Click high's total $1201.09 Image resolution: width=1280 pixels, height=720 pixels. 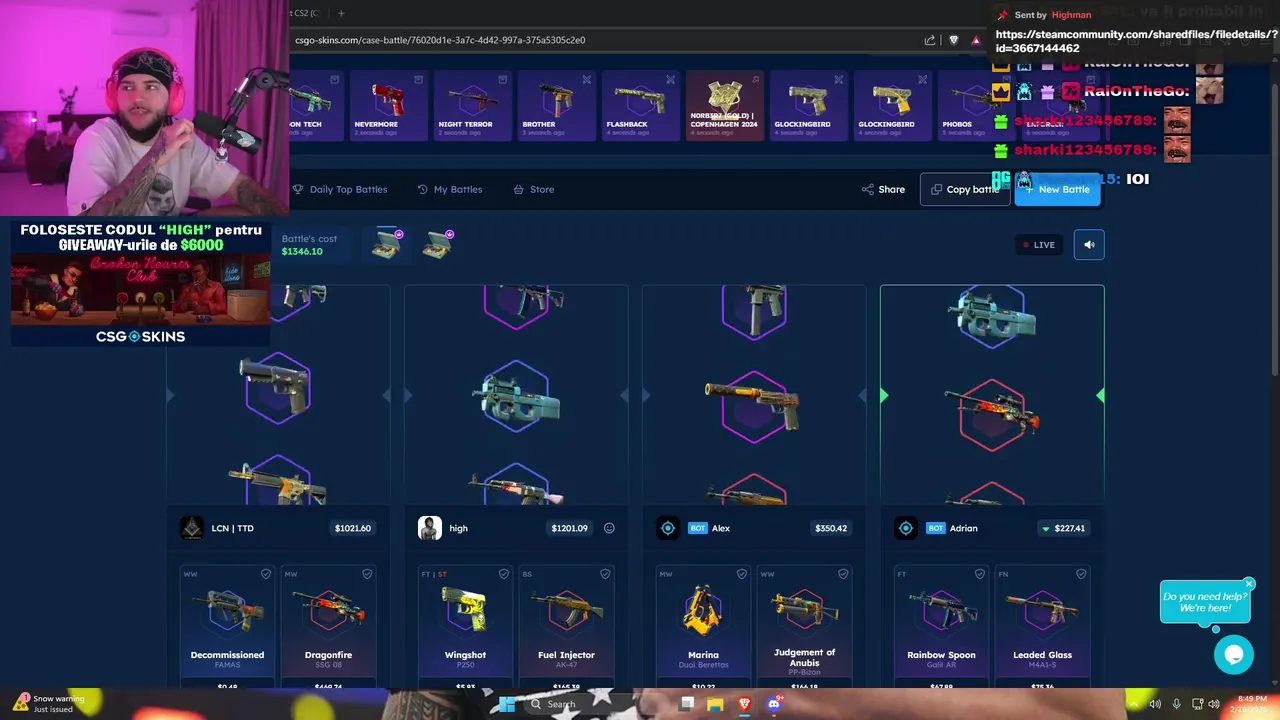[569, 528]
